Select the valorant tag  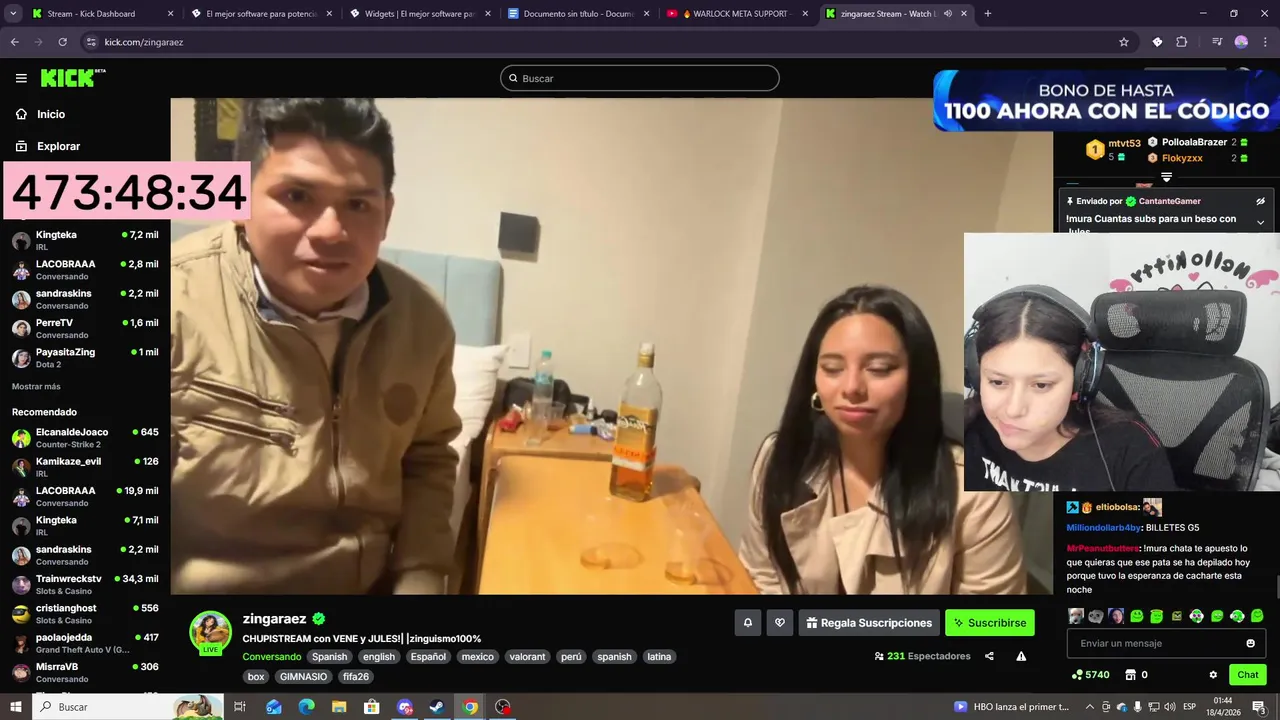527,657
